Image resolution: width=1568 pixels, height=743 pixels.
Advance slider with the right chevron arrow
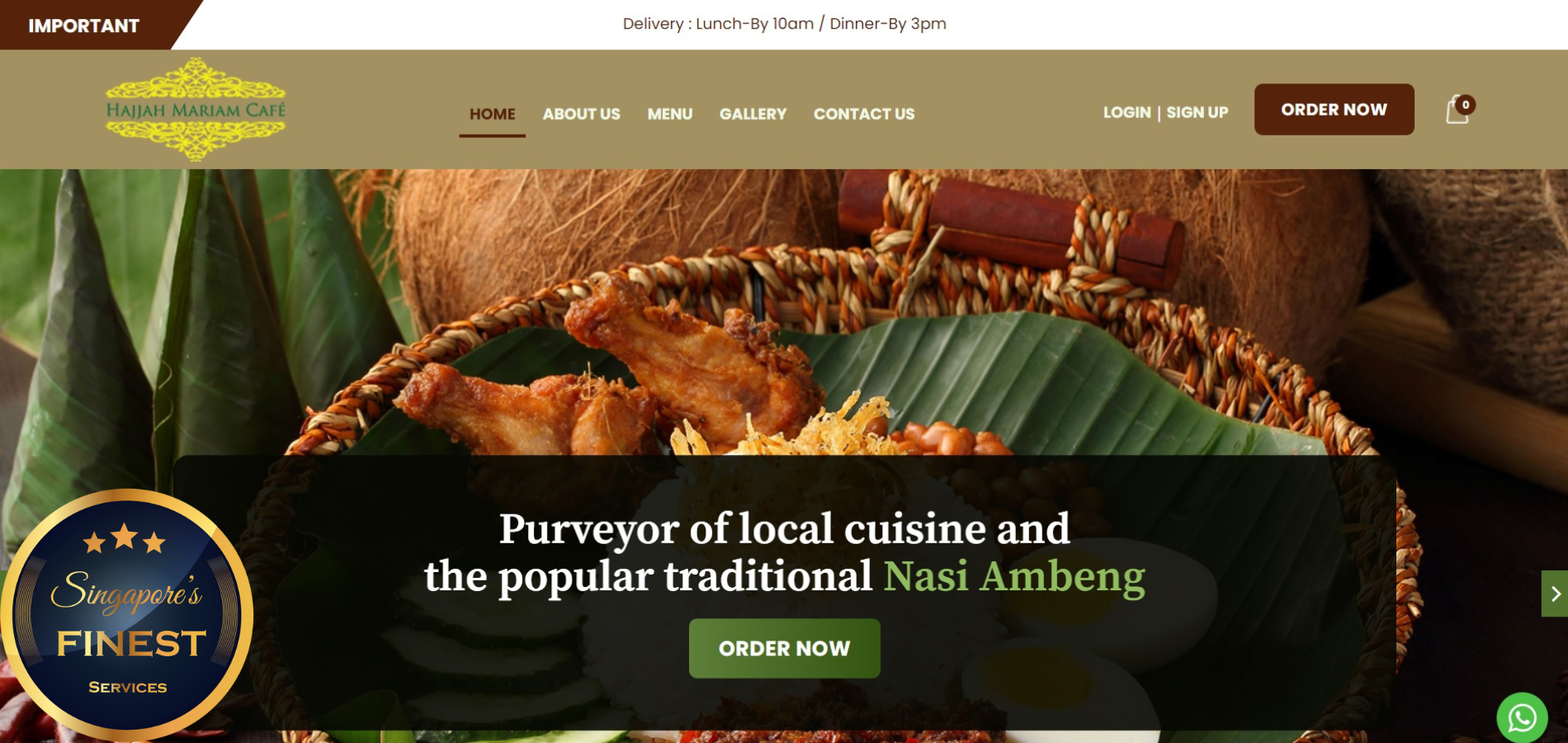[1555, 594]
